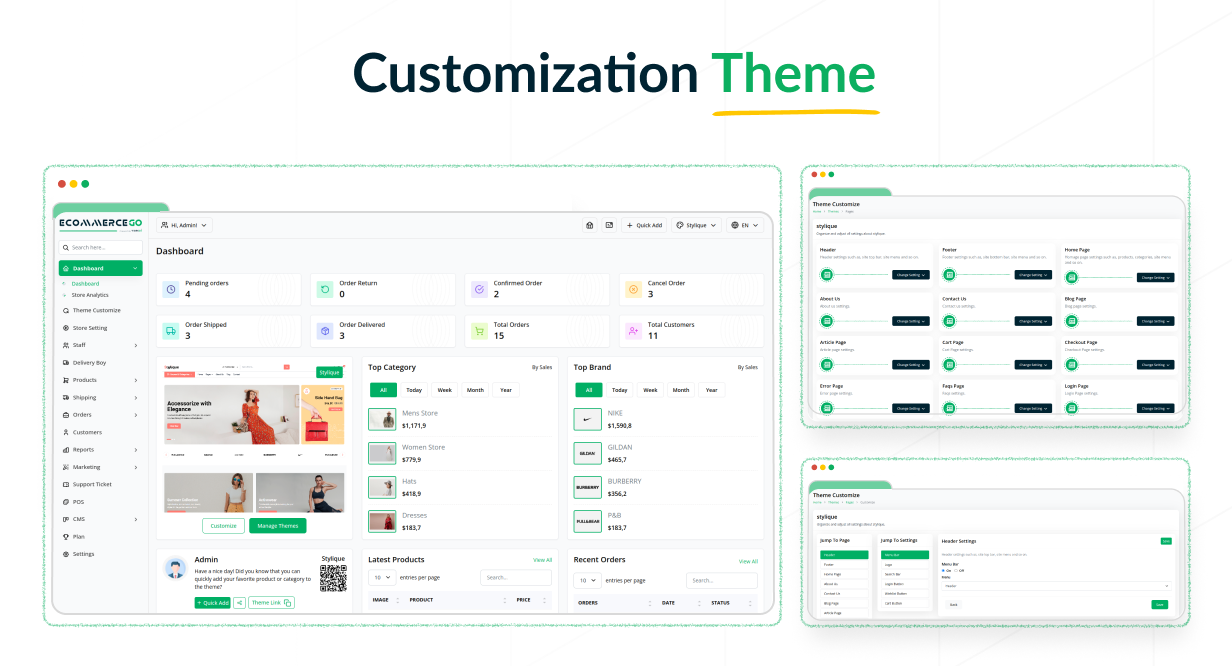Open the EN language dropdown

[745, 225]
